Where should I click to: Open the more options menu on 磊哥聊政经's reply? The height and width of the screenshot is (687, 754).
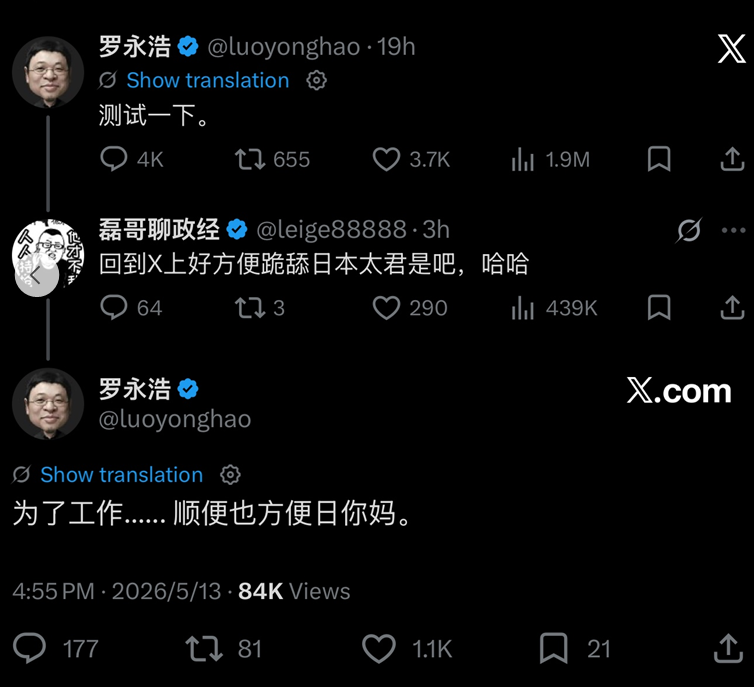point(733,230)
